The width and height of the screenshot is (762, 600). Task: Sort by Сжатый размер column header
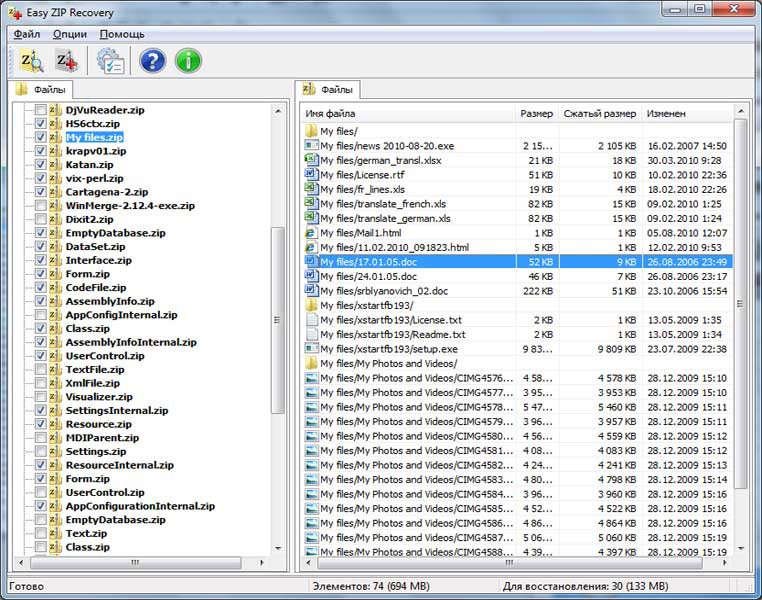coord(600,114)
